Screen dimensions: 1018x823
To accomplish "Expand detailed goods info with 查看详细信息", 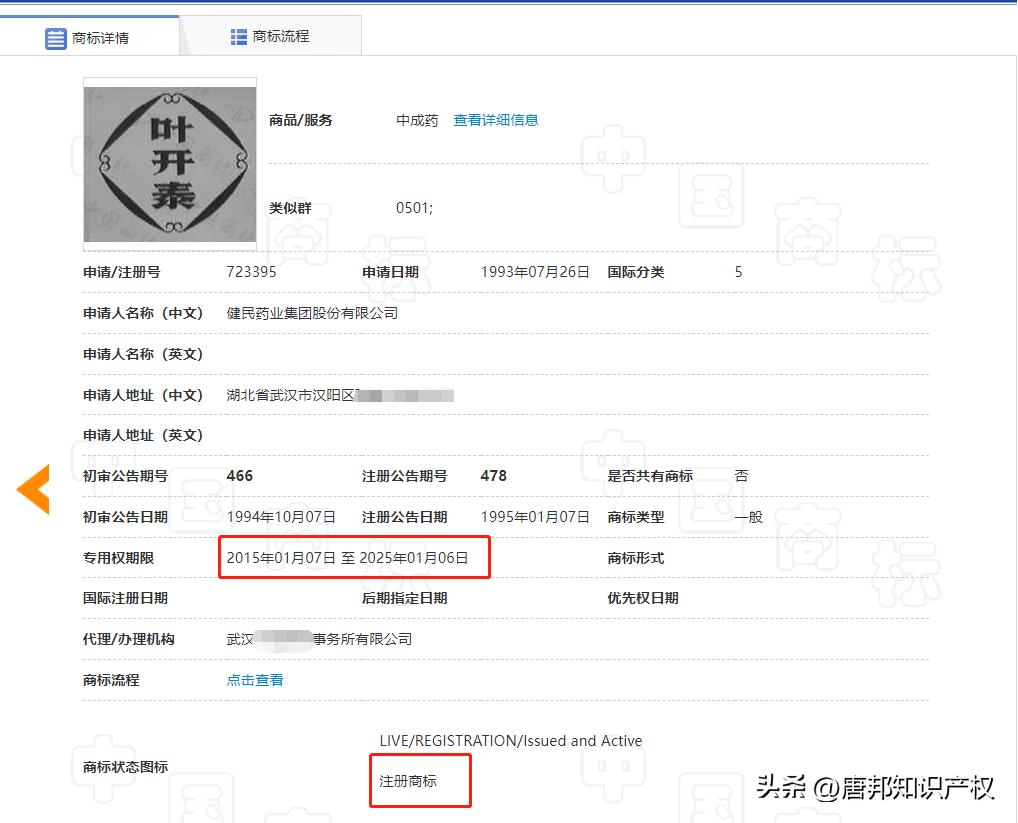I will pos(496,119).
